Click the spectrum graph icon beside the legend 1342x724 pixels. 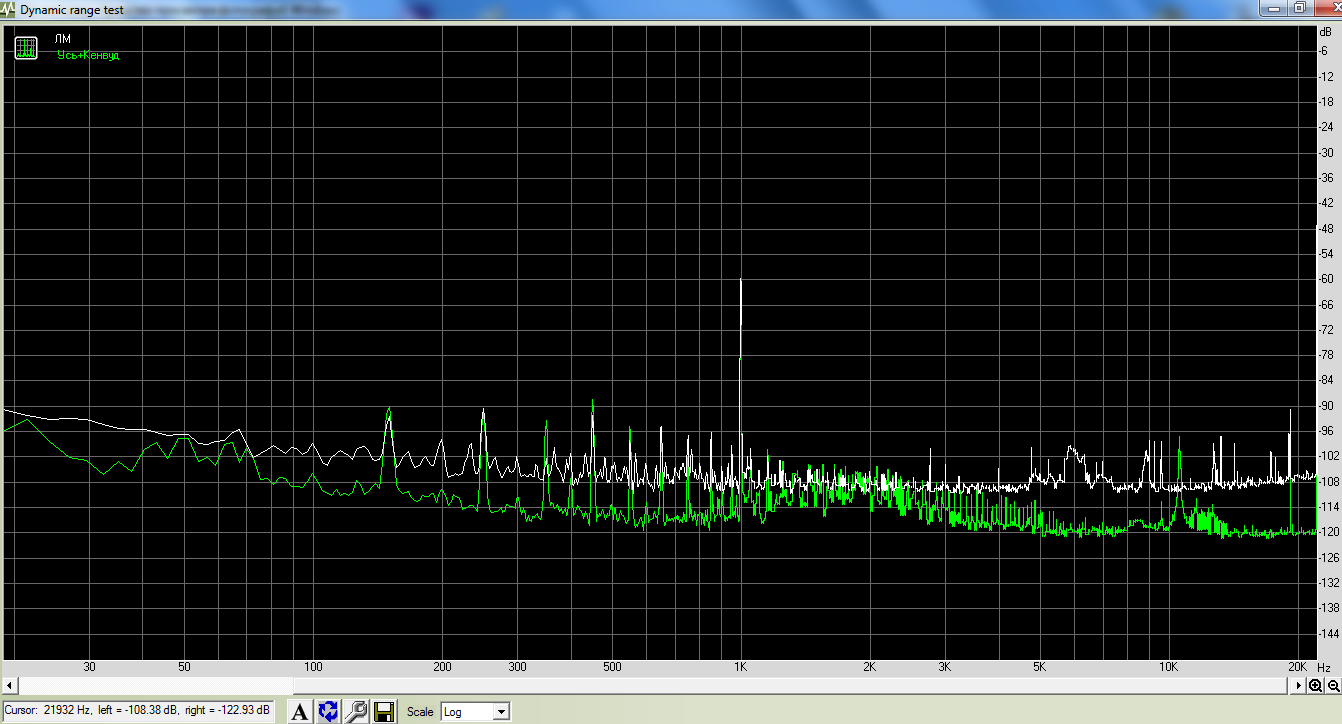(x=26, y=47)
